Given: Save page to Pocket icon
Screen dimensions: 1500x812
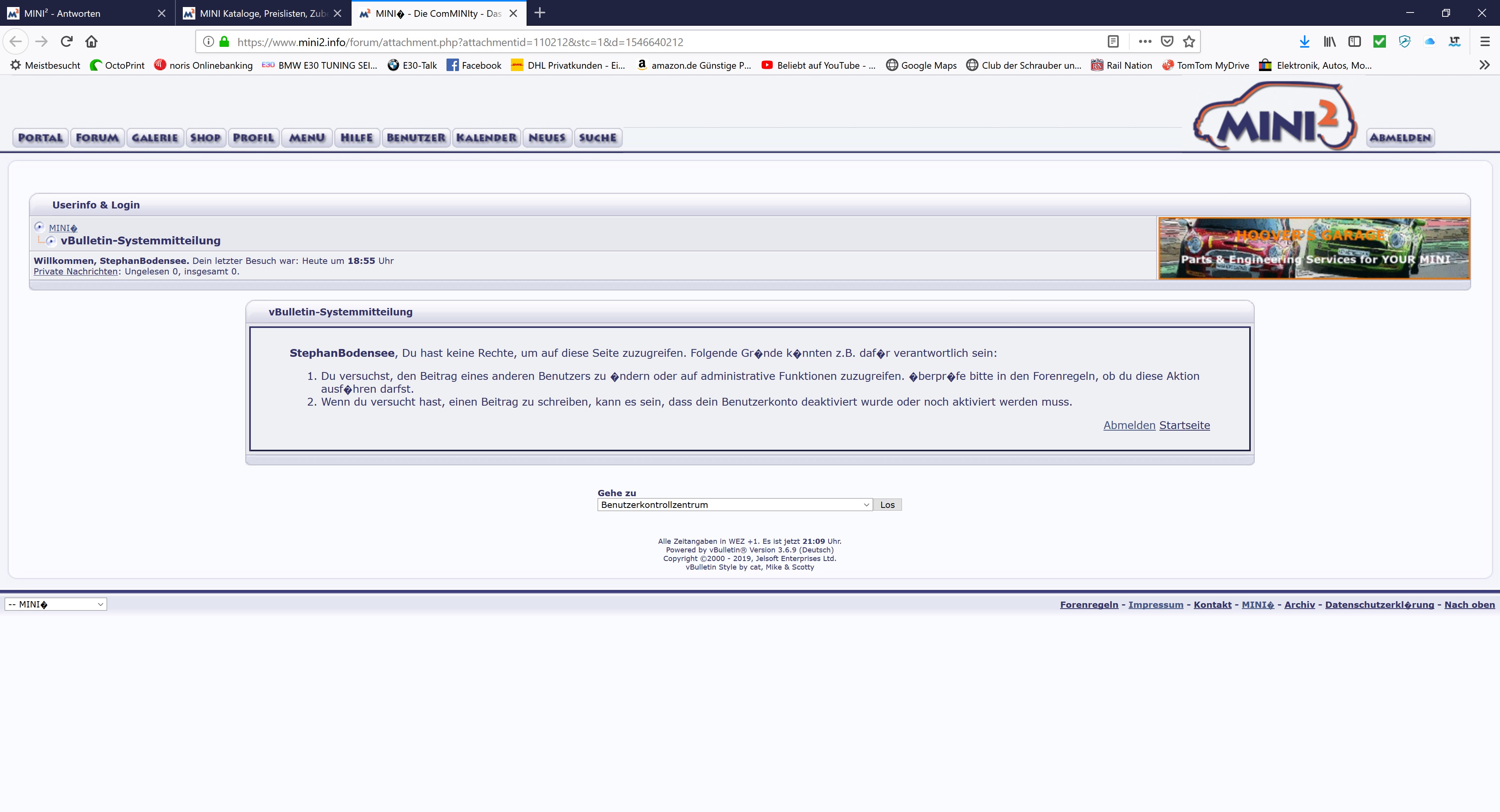Looking at the screenshot, I should [1167, 41].
